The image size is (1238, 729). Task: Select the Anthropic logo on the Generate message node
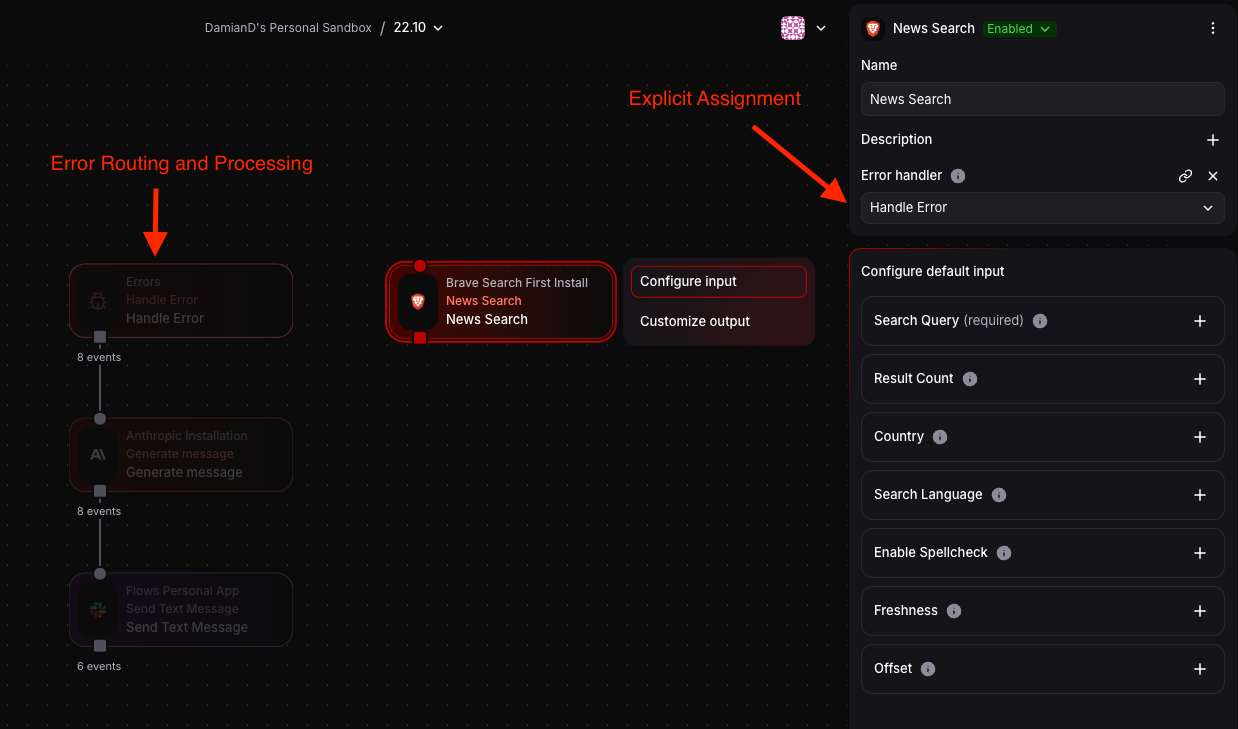coord(97,454)
